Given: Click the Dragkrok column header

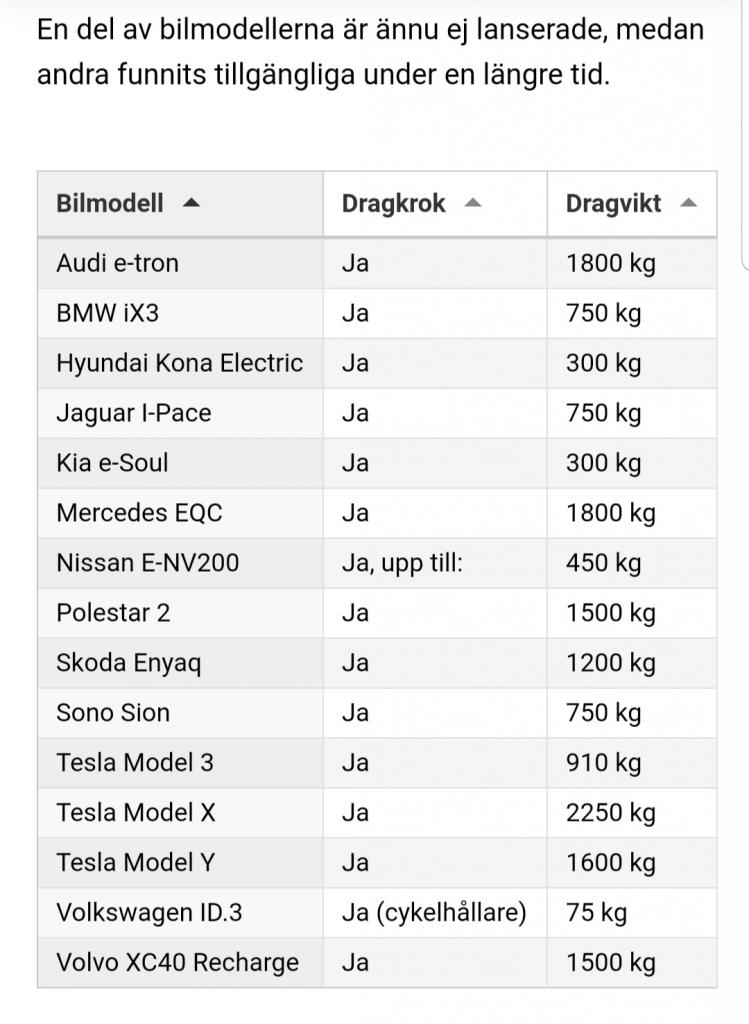Looking at the screenshot, I should [x=435, y=204].
